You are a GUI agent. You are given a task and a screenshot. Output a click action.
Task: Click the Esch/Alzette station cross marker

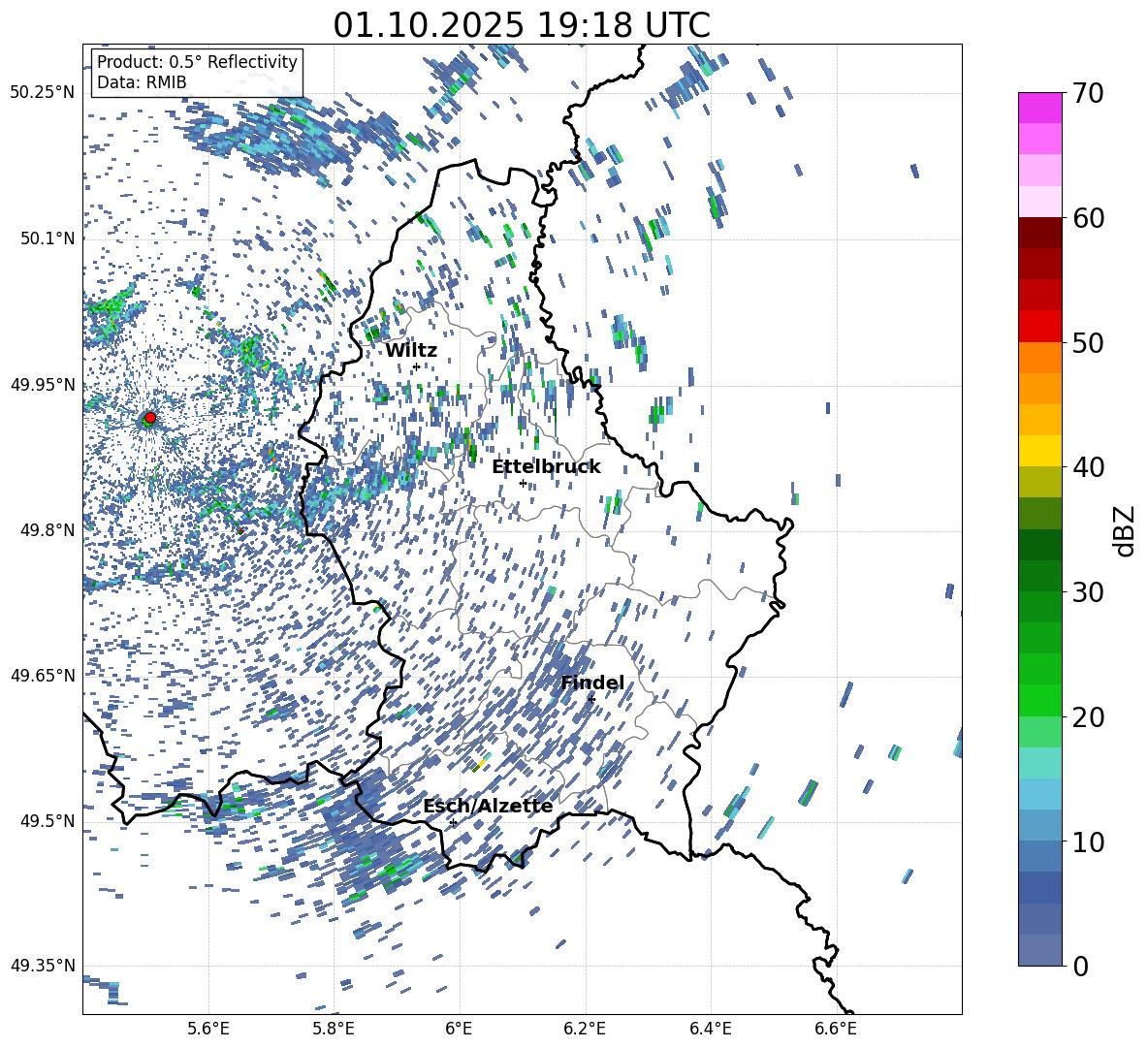(453, 822)
